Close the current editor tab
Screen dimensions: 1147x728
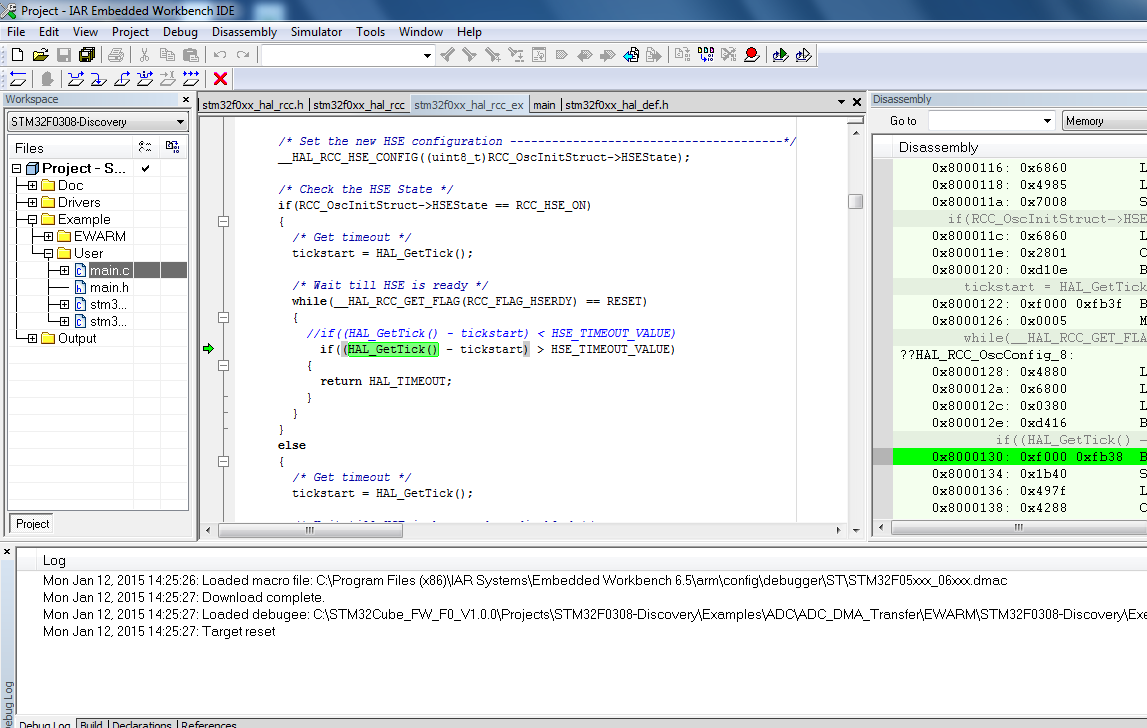(x=857, y=102)
